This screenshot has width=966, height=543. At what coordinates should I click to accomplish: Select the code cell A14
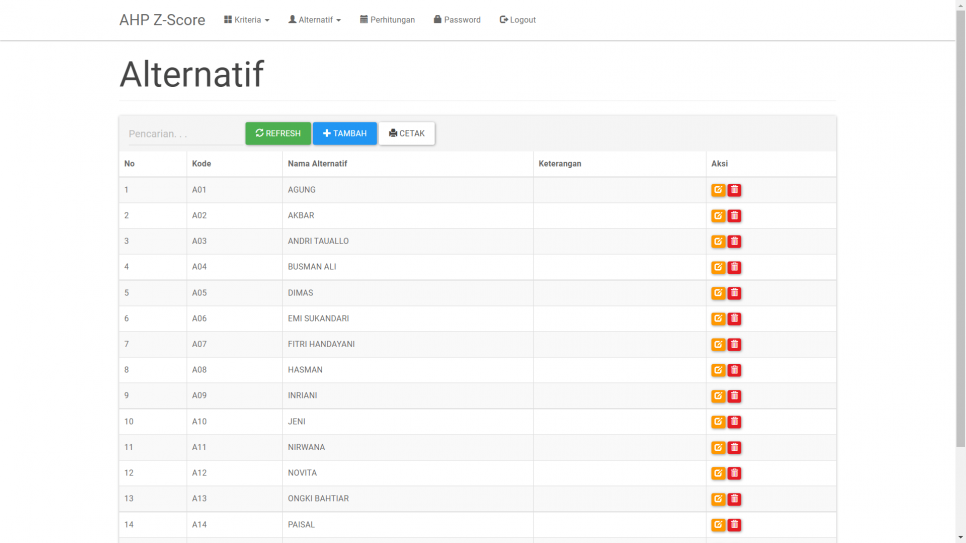(199, 525)
